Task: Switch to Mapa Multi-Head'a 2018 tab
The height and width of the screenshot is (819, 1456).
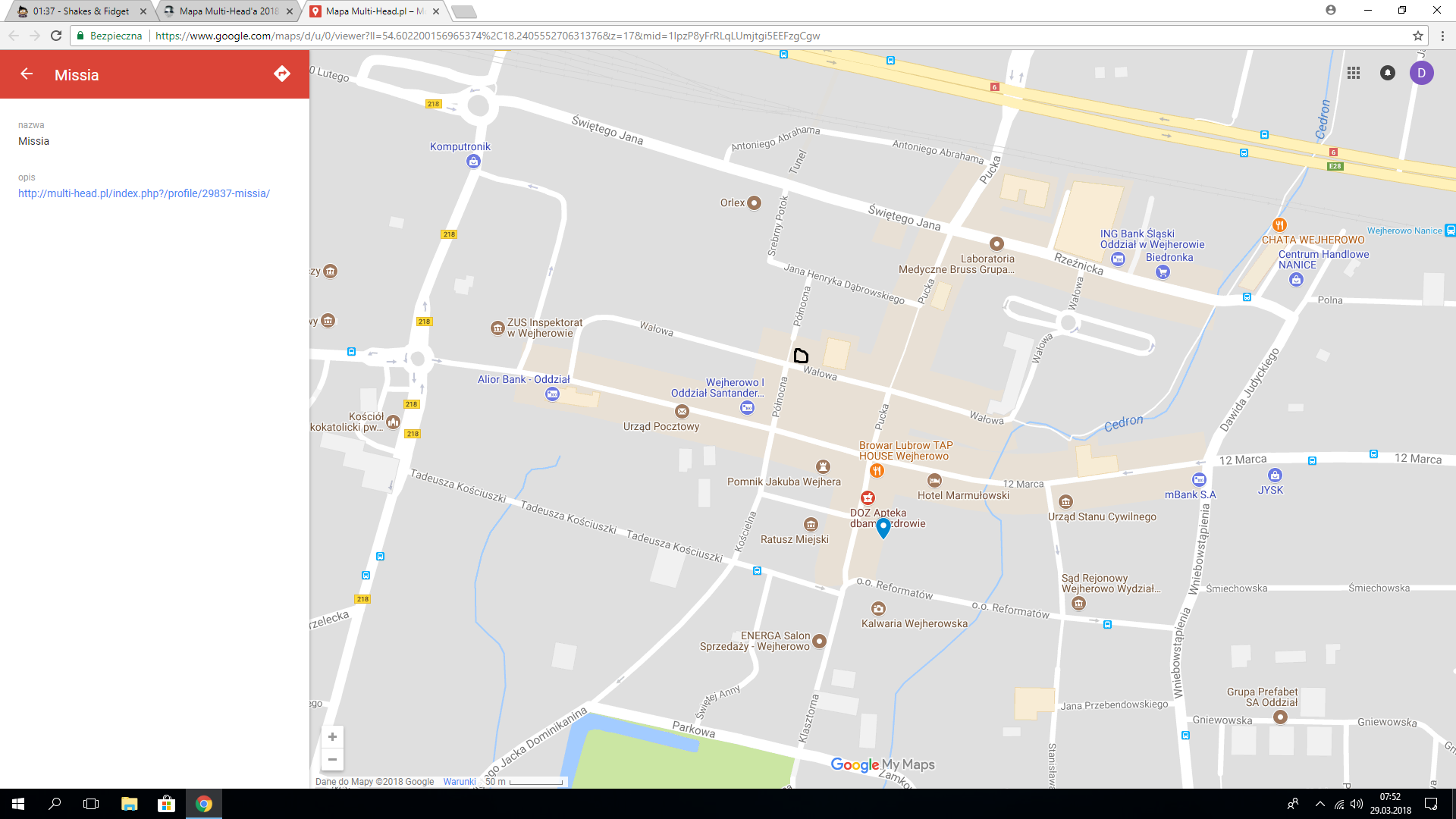Action: click(x=228, y=11)
